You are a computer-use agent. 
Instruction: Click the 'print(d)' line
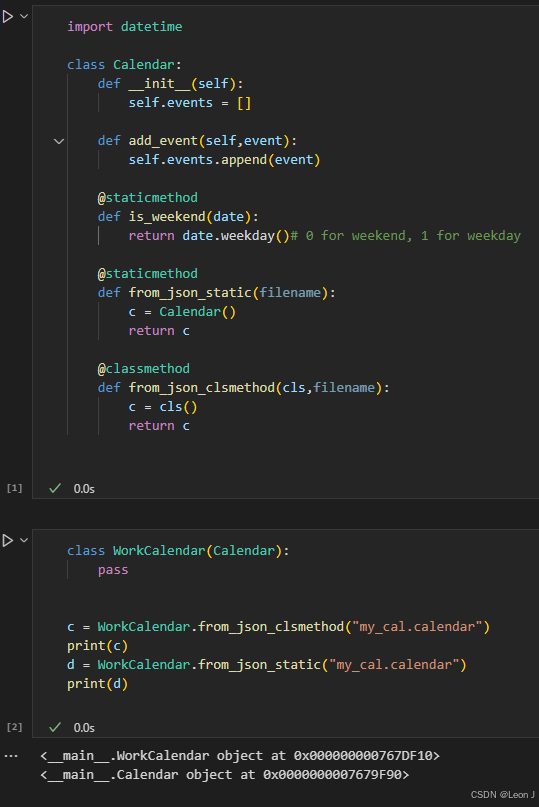[97, 684]
